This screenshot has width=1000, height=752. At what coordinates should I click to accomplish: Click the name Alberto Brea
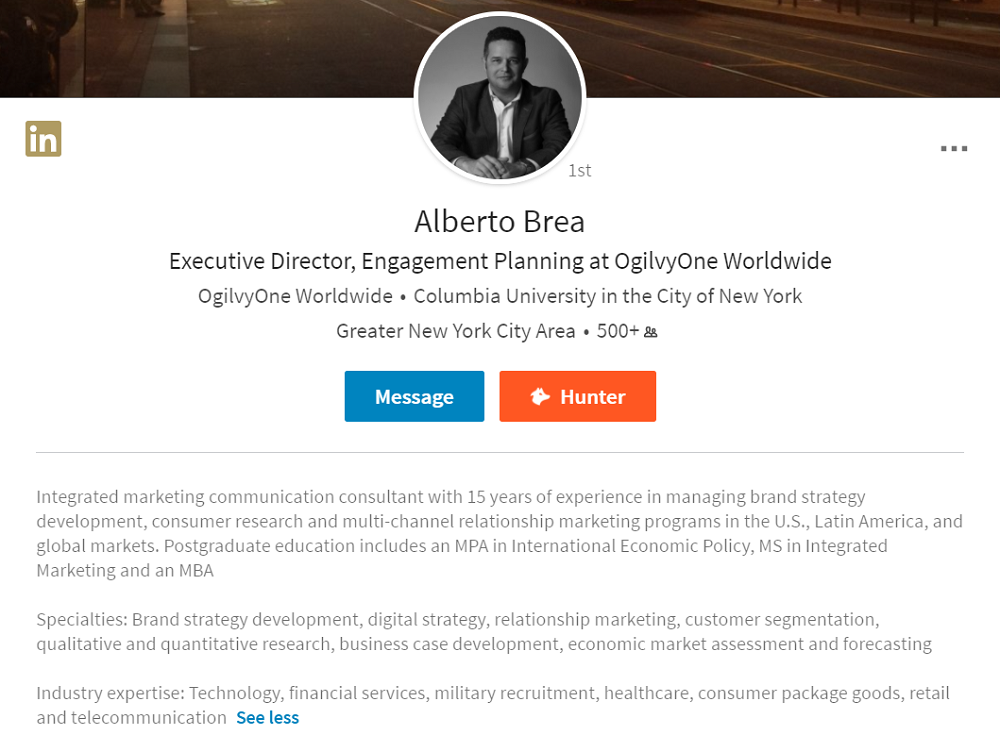[499, 221]
